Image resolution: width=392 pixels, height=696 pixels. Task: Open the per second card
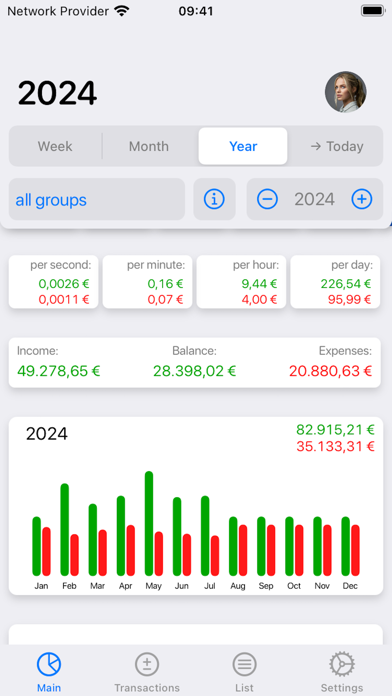53,281
